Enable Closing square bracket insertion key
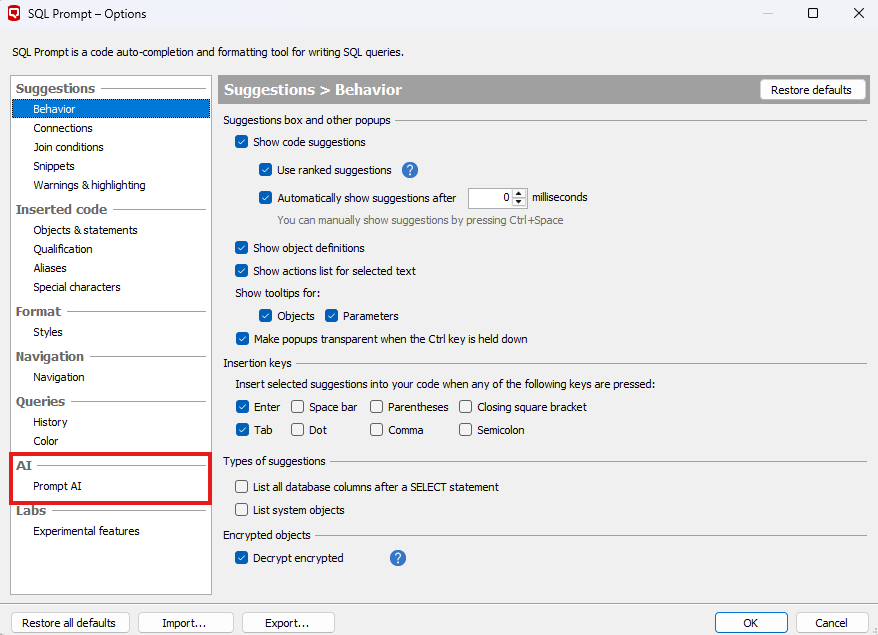Image resolution: width=878 pixels, height=635 pixels. 465,407
